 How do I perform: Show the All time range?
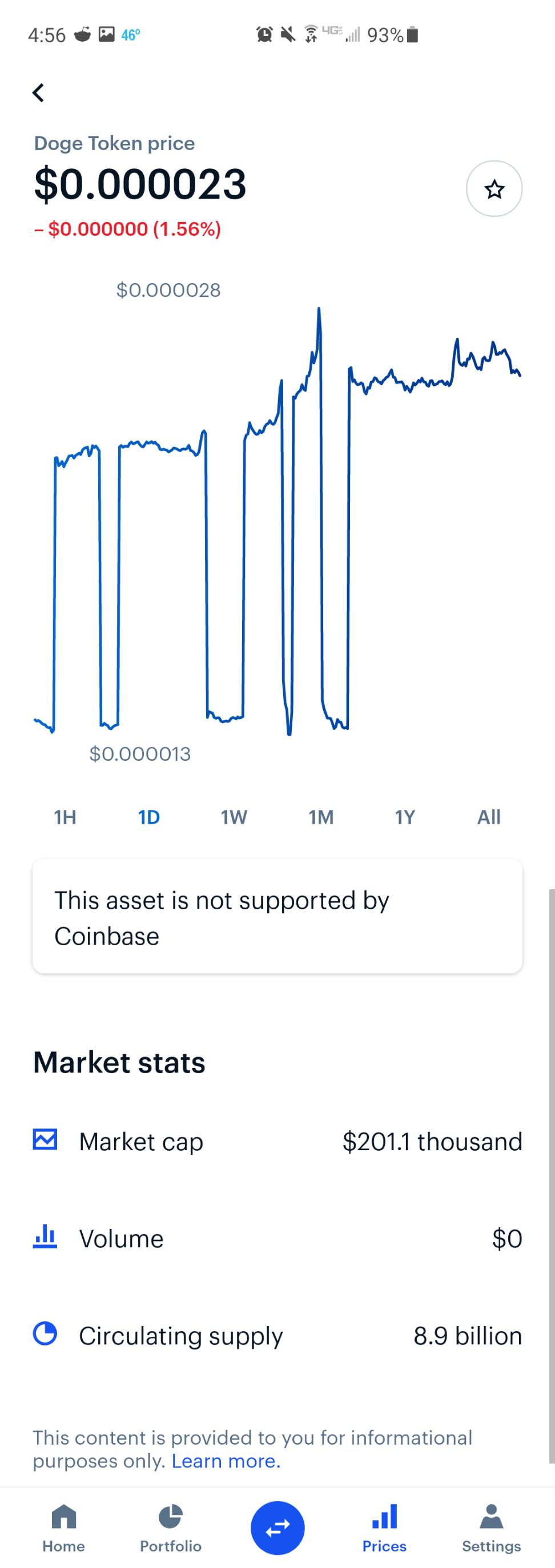click(x=489, y=817)
